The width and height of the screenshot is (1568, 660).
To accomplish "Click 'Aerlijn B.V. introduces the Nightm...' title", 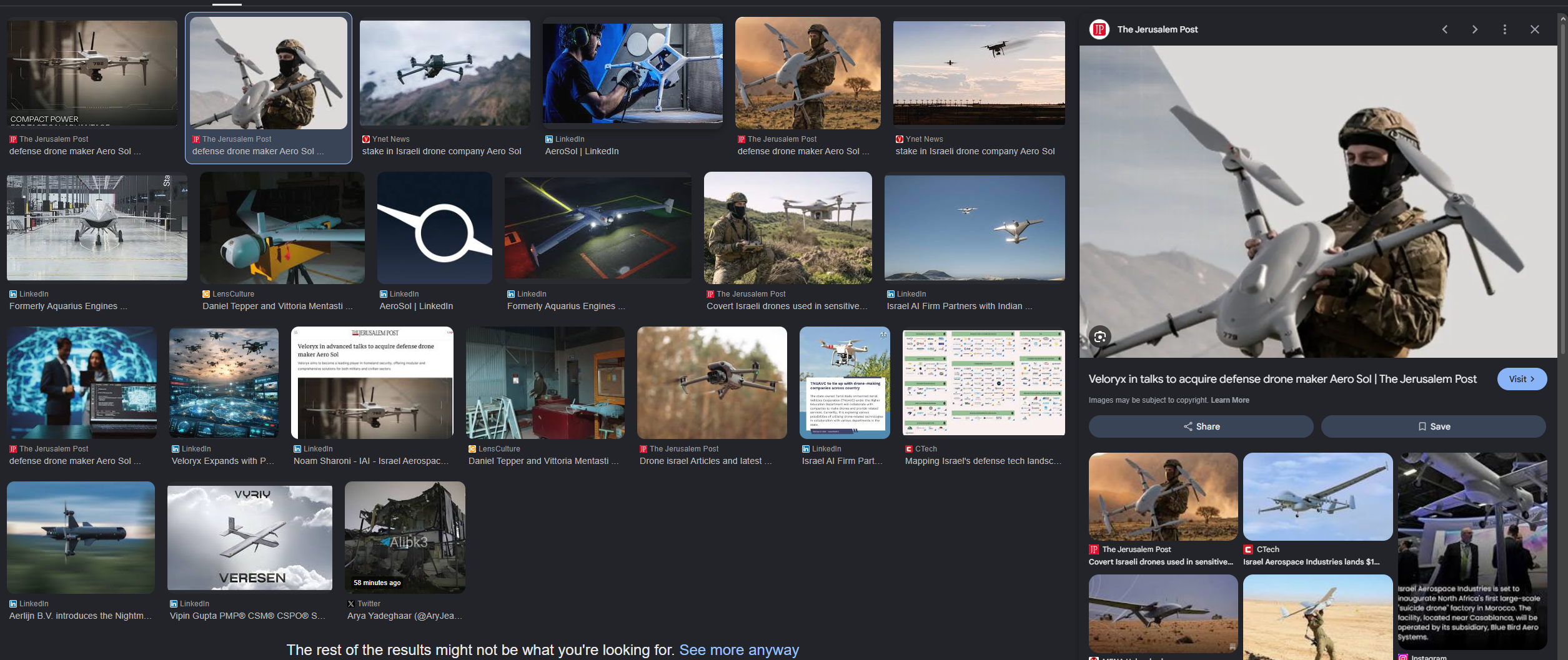I will click(x=81, y=616).
